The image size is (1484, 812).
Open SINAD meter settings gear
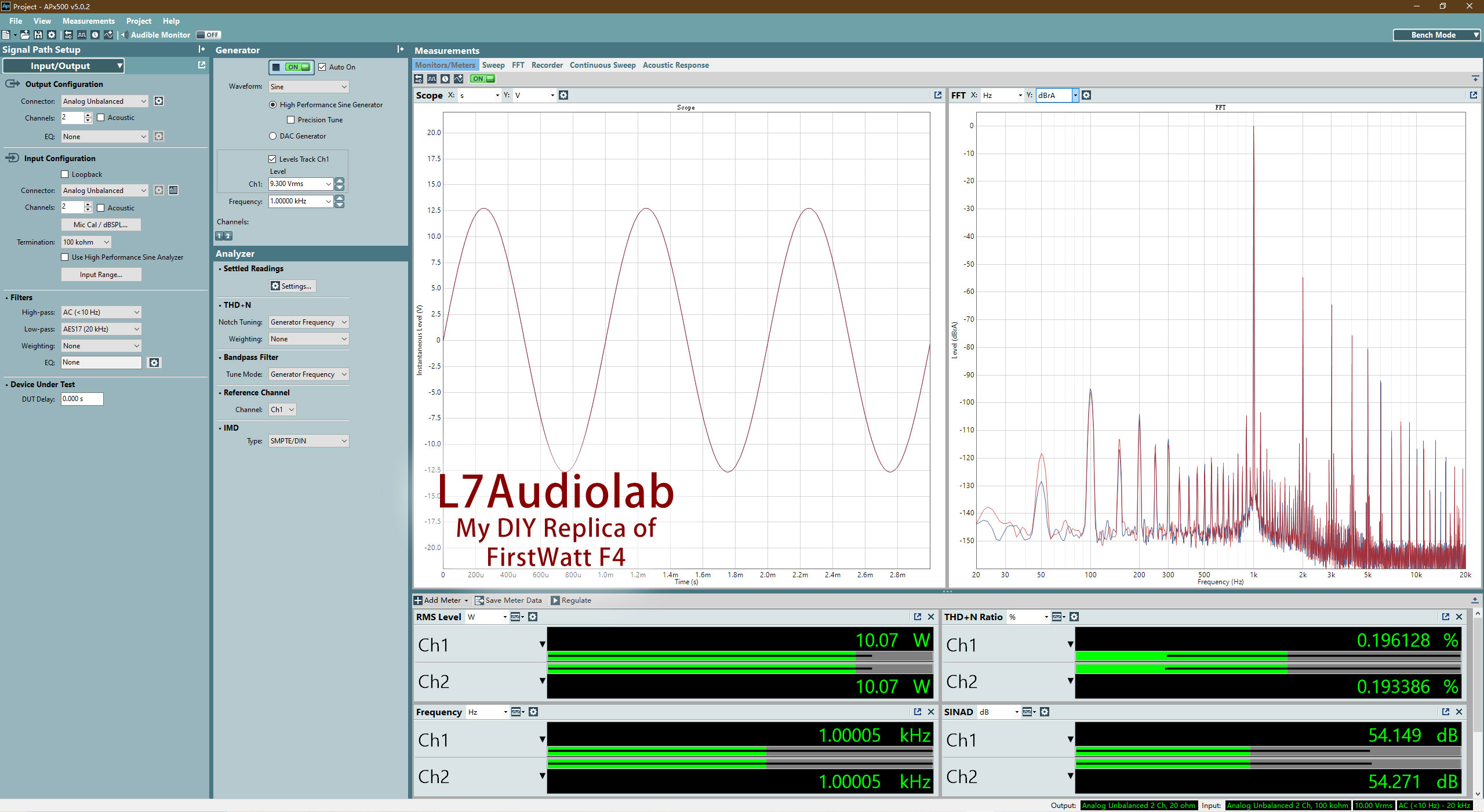click(x=1045, y=712)
